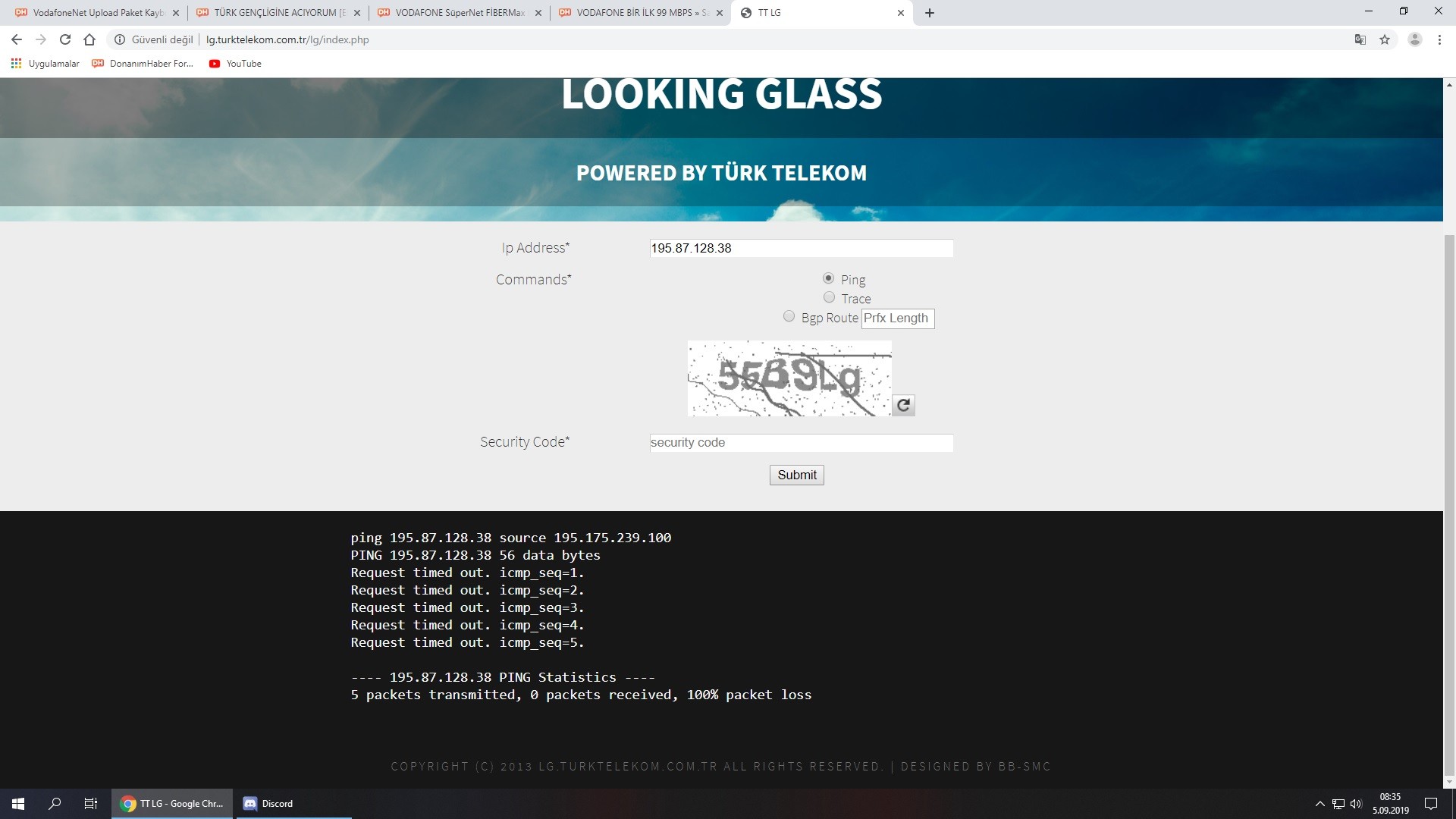
Task: Click the Security Code input field
Action: coord(799,442)
